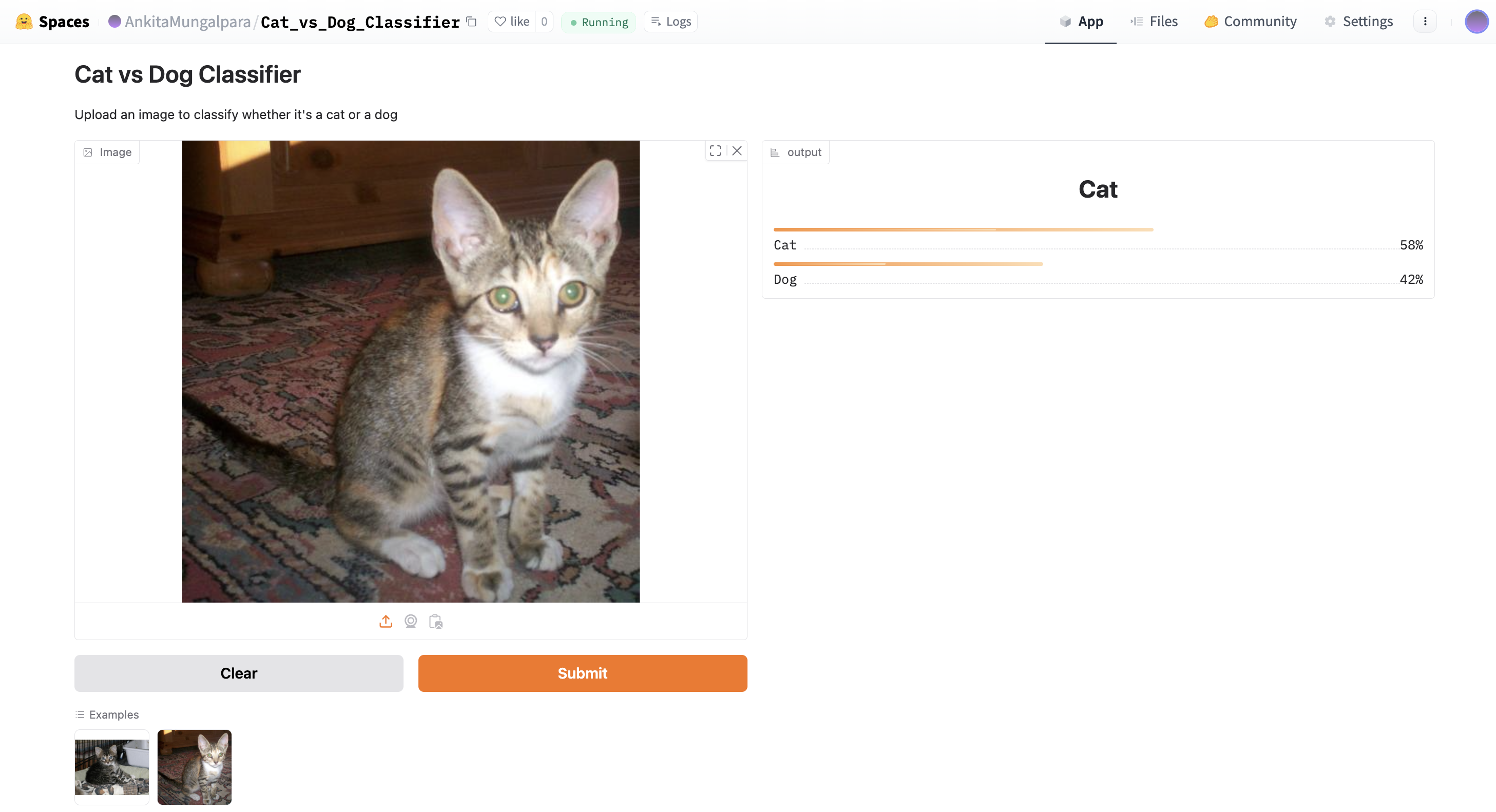Screen dimensions: 1496x812
Task: Like this space with heart button
Action: [512, 22]
